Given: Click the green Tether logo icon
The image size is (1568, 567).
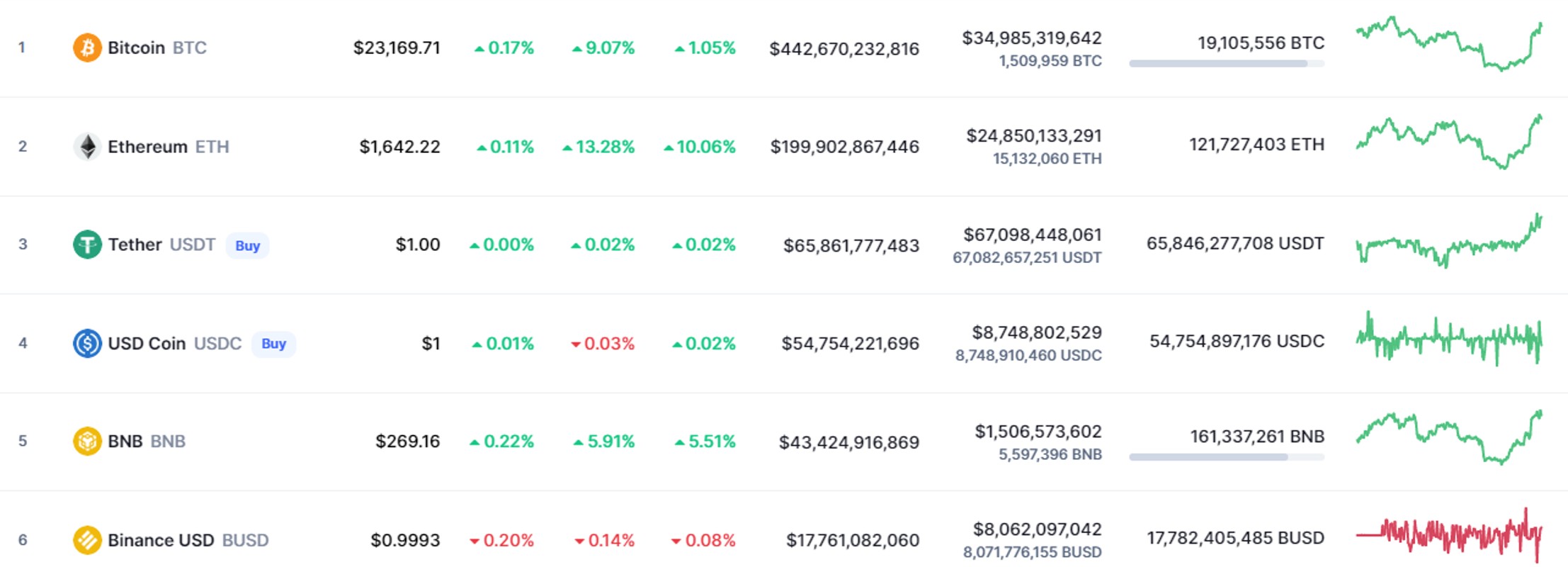Looking at the screenshot, I should (x=87, y=245).
